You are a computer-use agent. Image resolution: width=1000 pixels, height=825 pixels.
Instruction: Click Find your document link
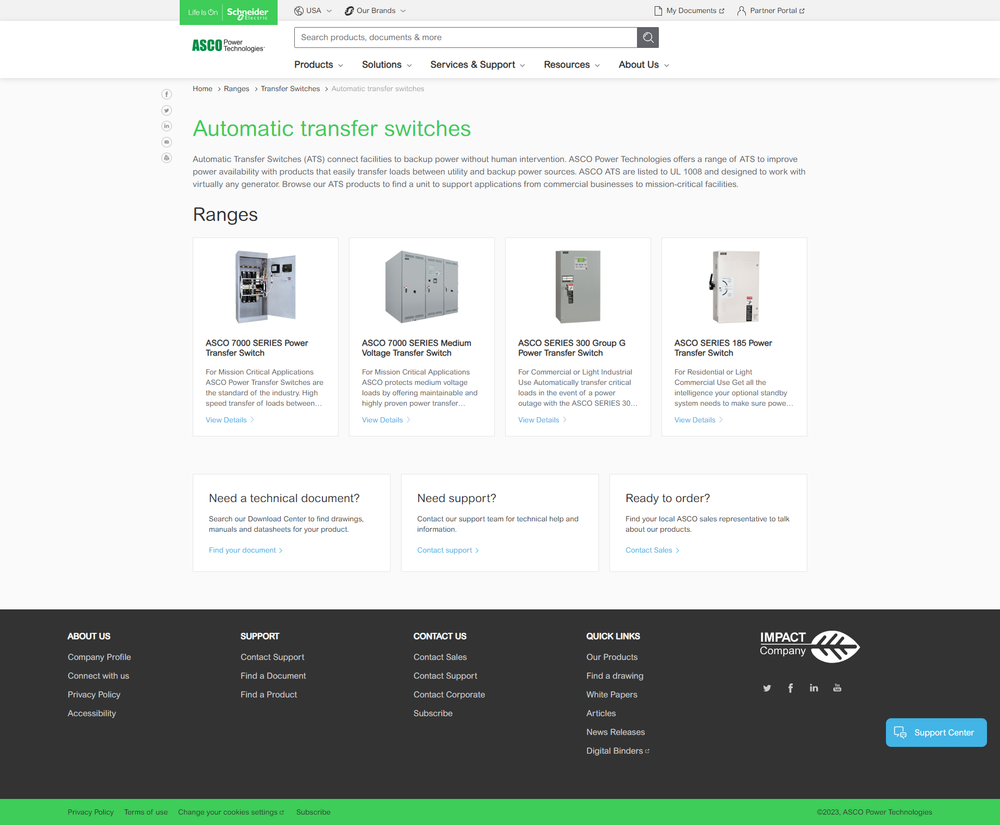click(246, 550)
